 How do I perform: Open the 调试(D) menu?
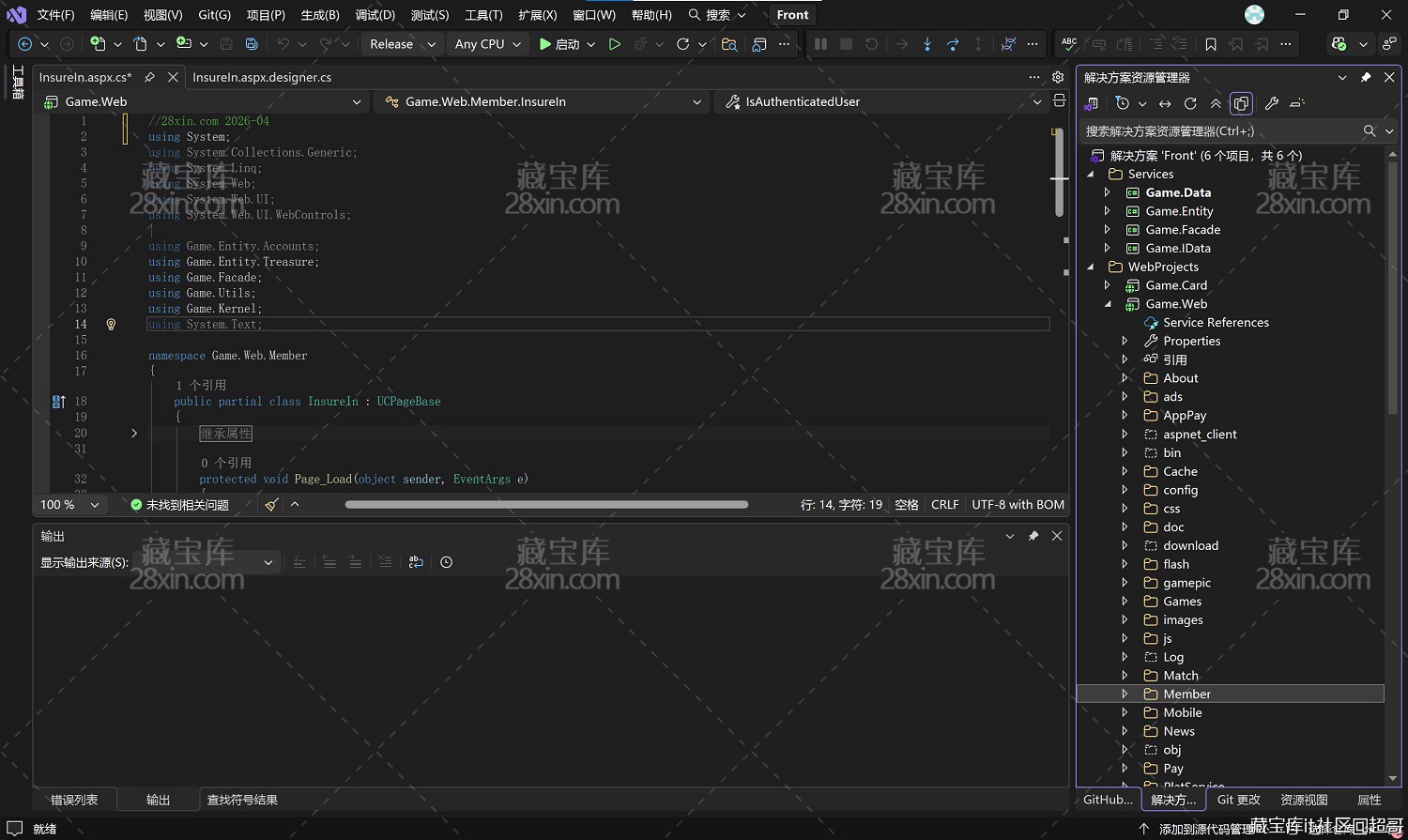375,15
